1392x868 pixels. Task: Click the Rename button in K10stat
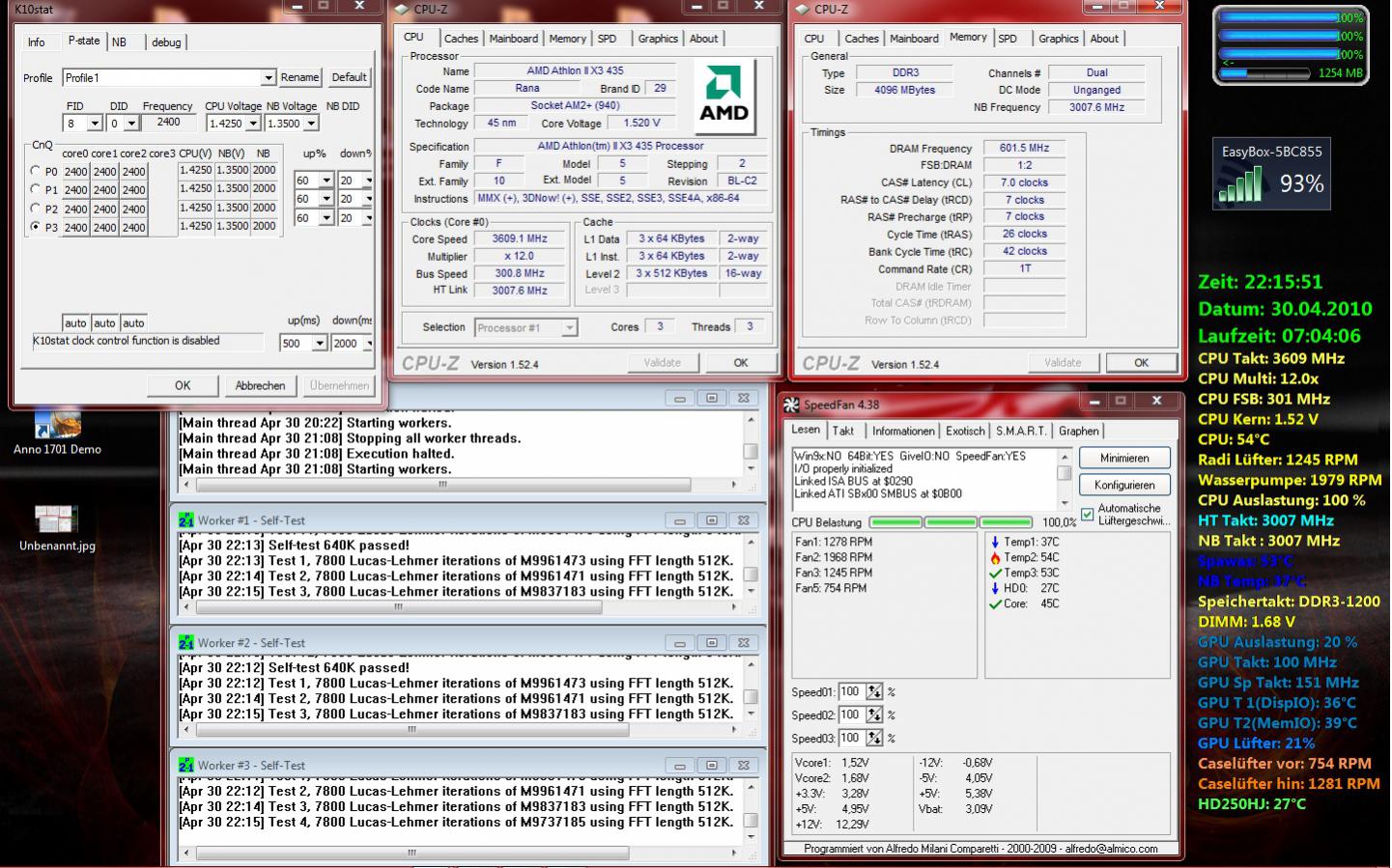299,78
